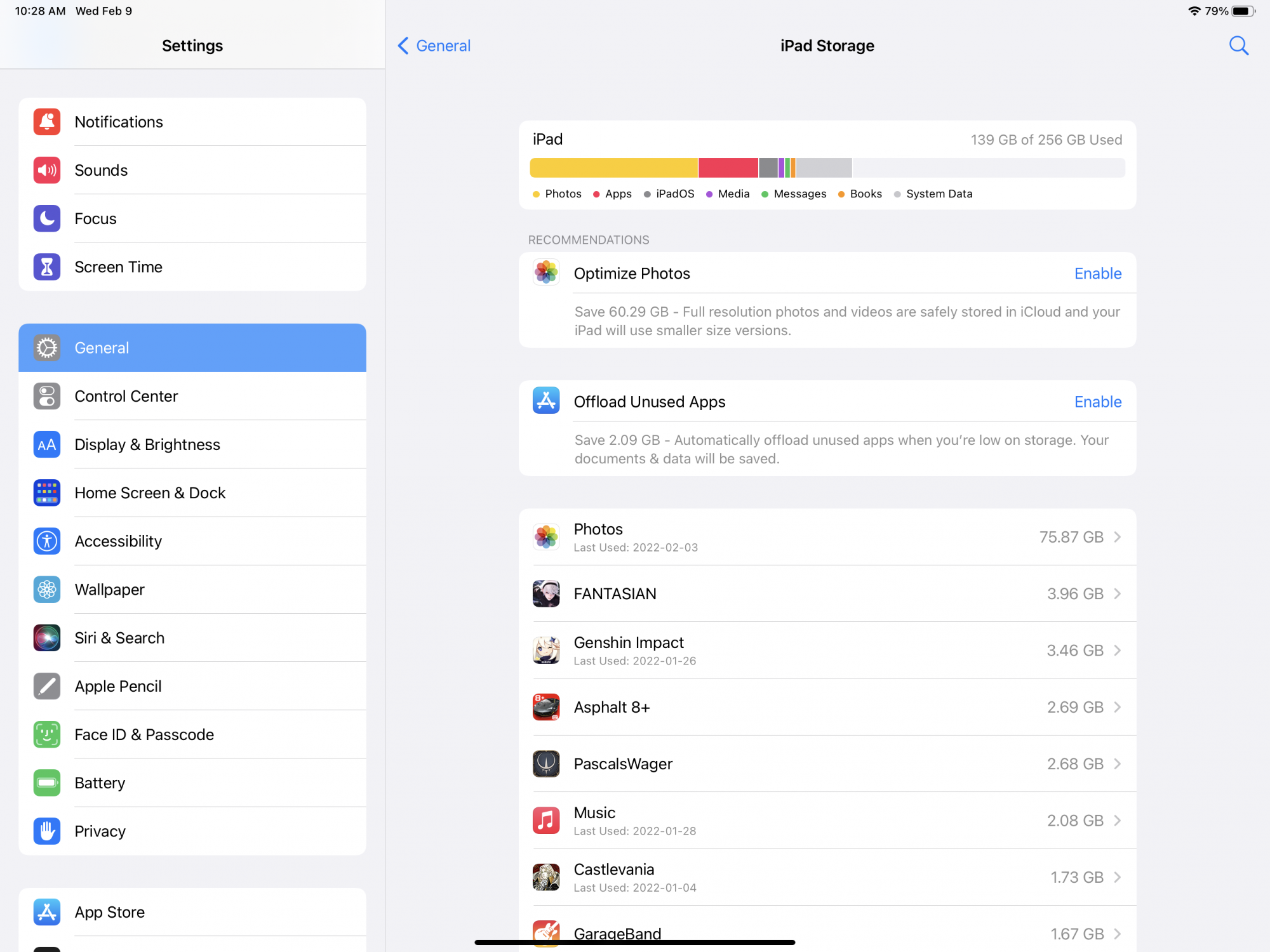Enable Optimize Photos recommendation
The image size is (1270, 952).
1097,274
